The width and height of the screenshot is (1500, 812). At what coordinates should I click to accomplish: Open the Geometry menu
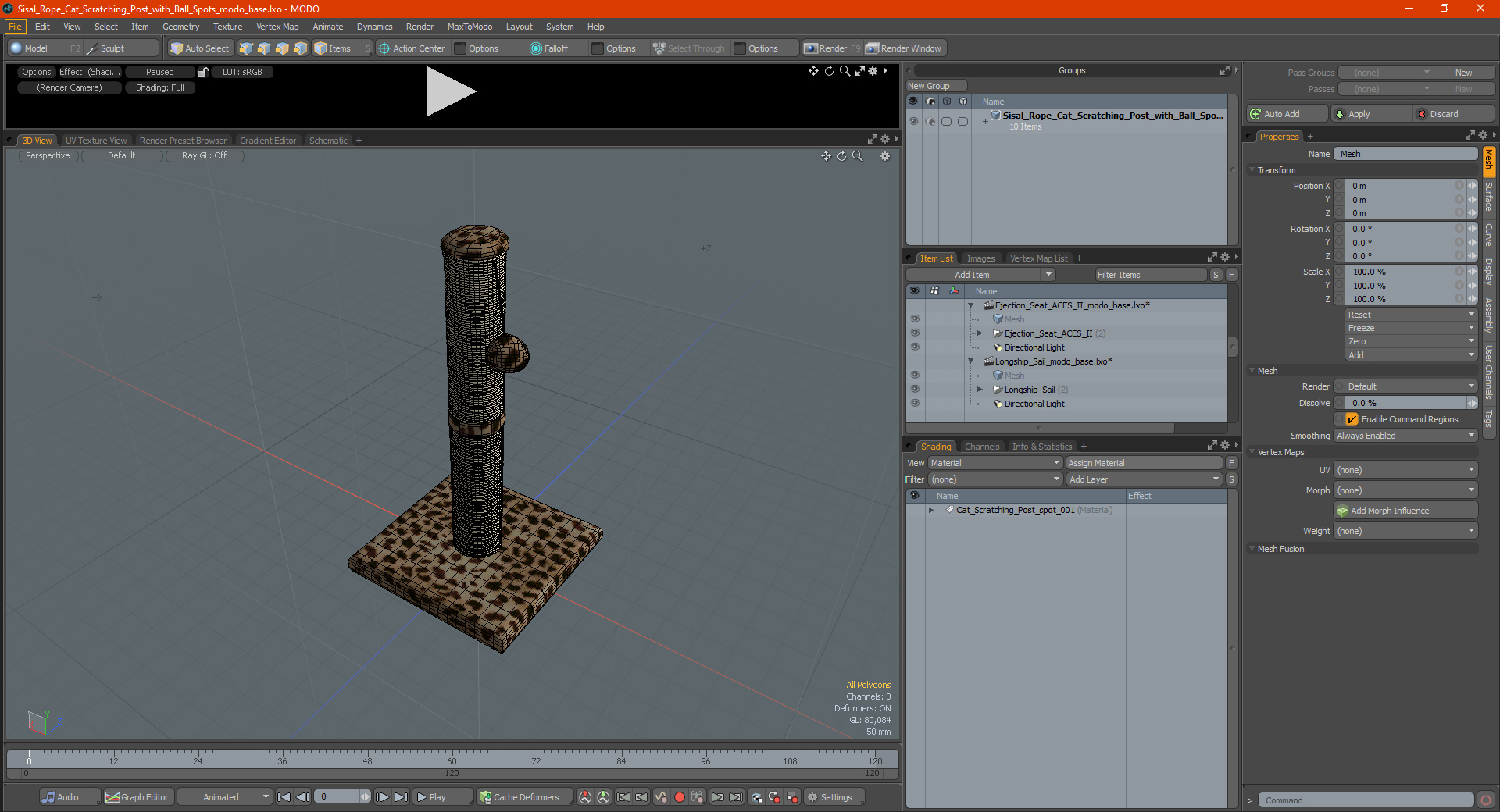tap(180, 27)
